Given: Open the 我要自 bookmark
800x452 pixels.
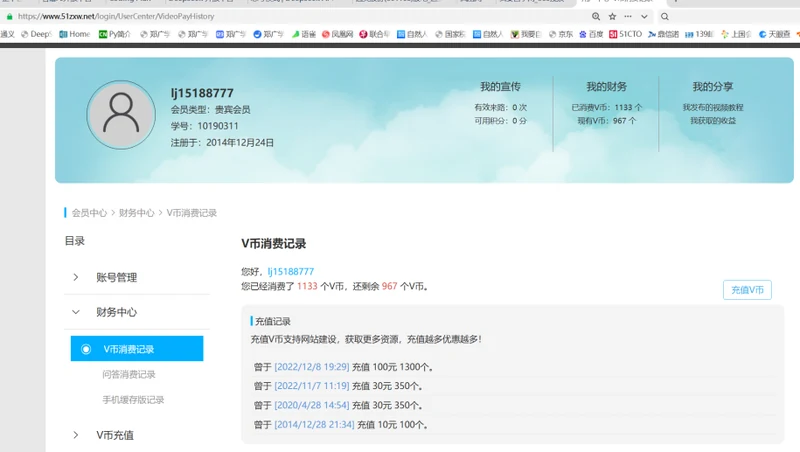Looking at the screenshot, I should tap(526, 34).
